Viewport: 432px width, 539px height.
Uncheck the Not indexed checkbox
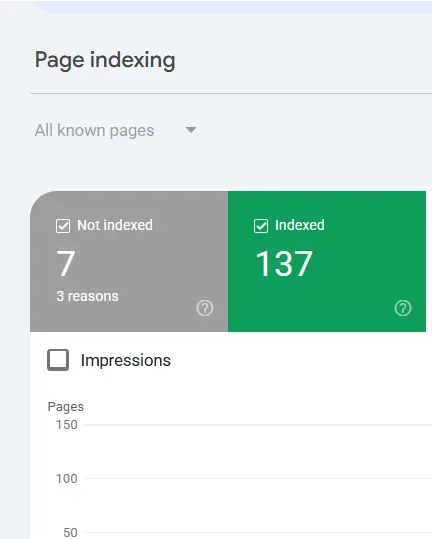(63, 226)
